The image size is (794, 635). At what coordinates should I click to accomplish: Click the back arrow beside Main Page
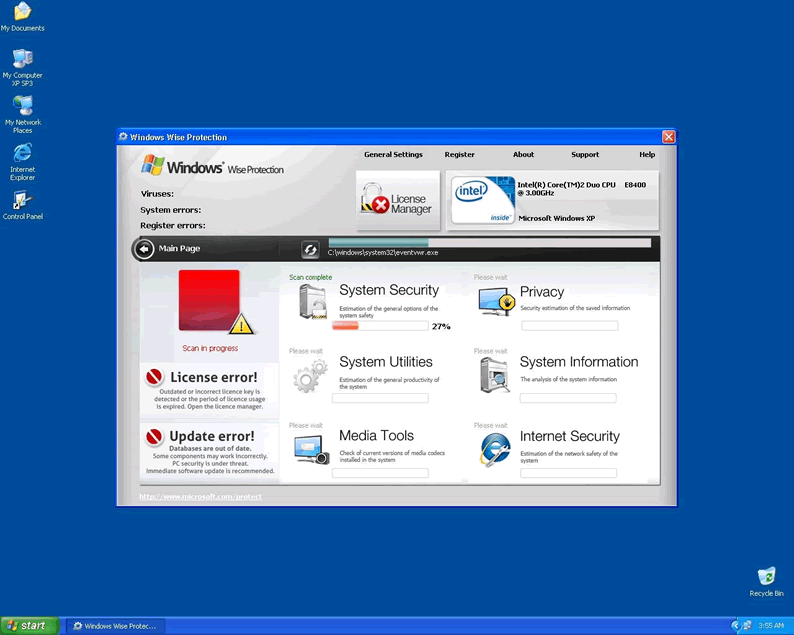point(144,249)
